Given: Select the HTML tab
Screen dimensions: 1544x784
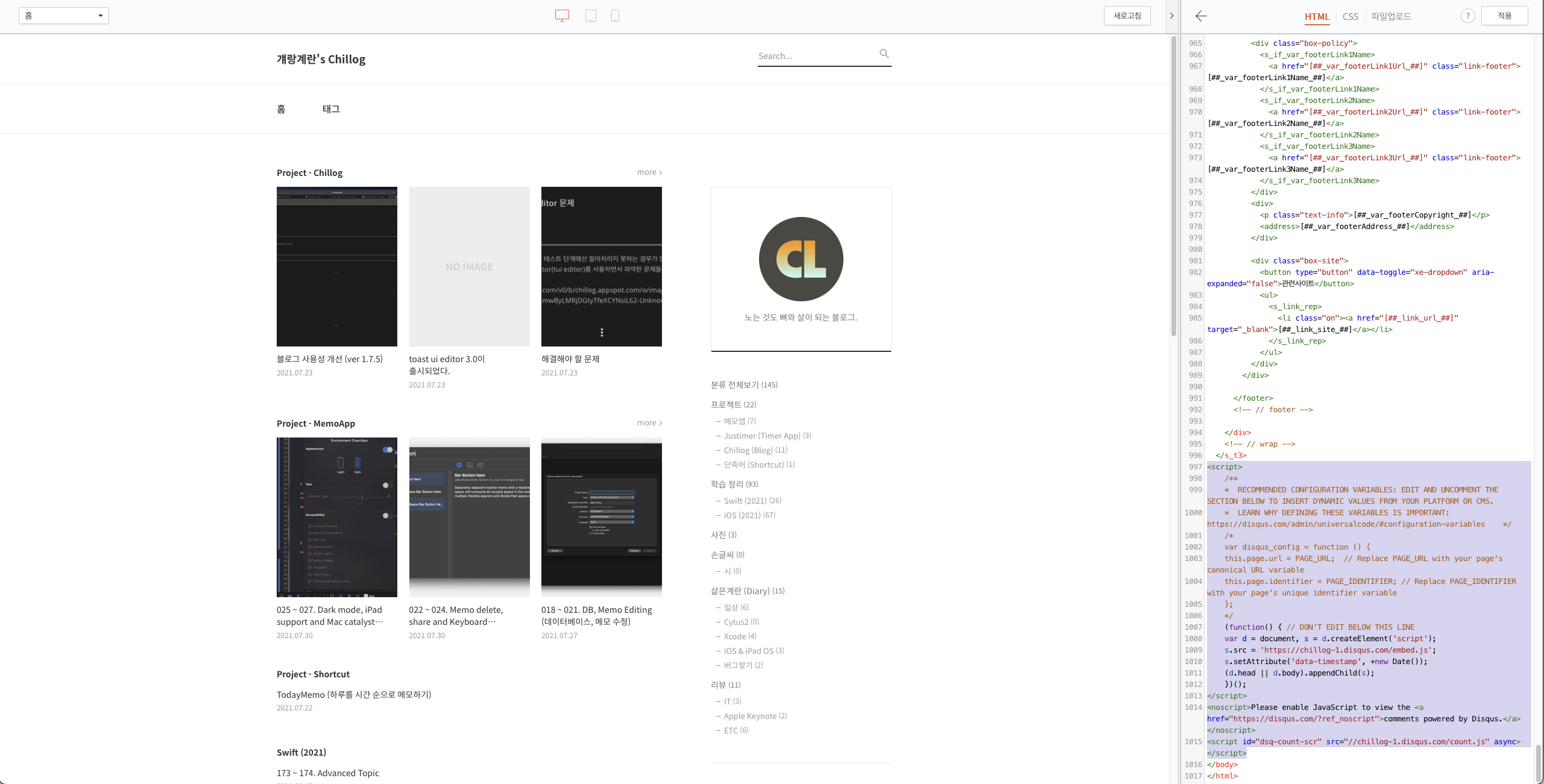Looking at the screenshot, I should click(x=1317, y=17).
